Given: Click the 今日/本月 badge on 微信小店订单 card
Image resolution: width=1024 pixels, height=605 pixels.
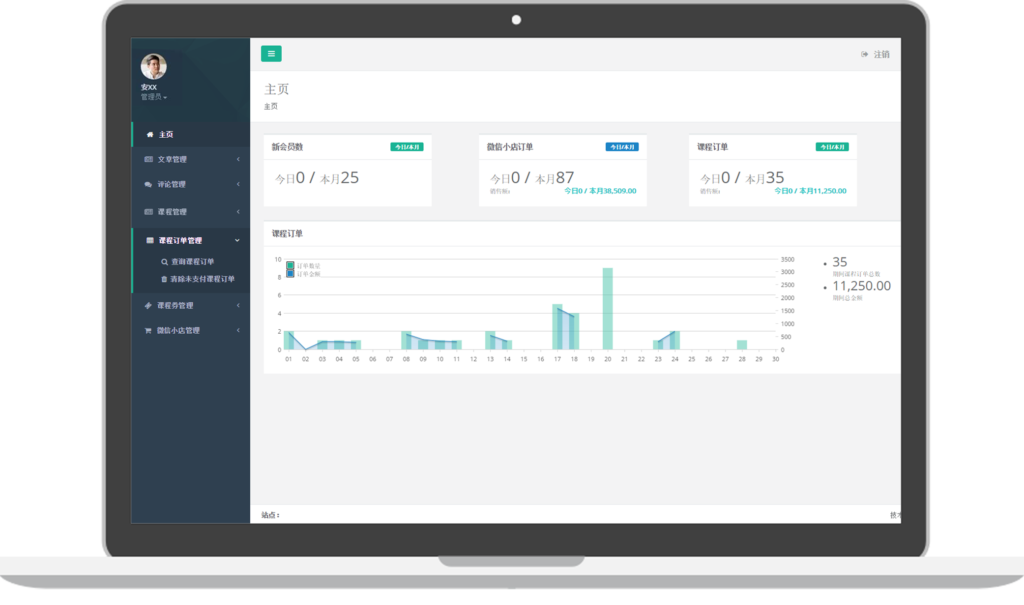Looking at the screenshot, I should [x=622, y=147].
